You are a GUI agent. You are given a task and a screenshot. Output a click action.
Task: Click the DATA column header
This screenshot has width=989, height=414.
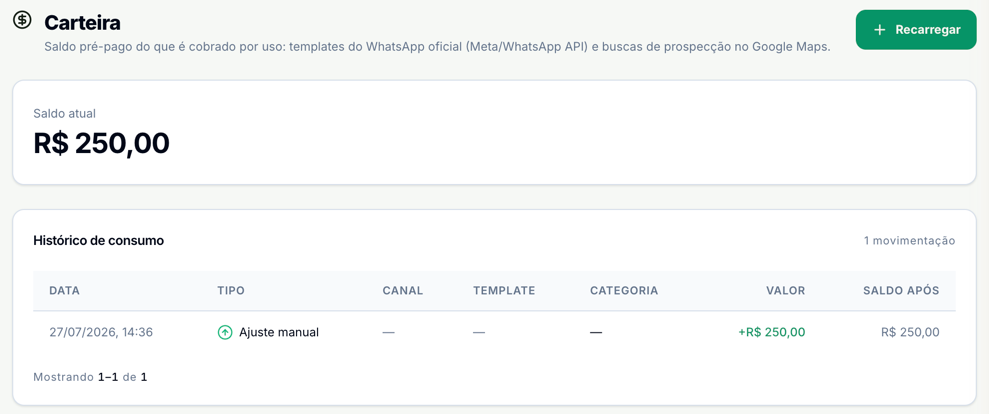pos(64,291)
